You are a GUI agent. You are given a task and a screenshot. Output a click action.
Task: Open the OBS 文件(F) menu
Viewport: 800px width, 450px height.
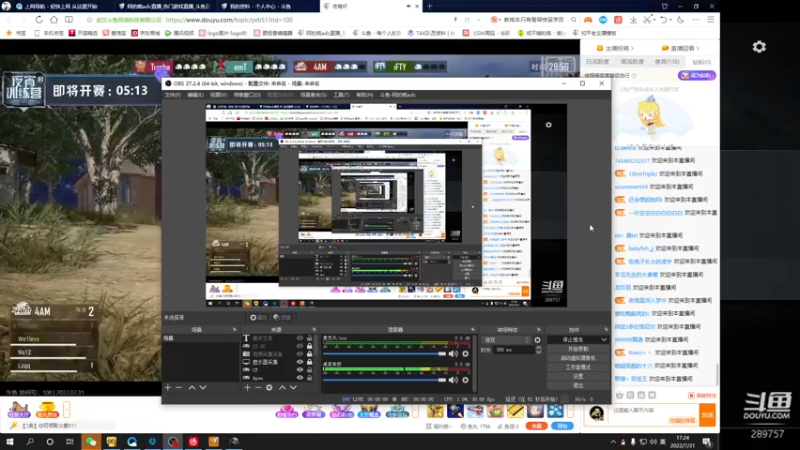(172, 95)
